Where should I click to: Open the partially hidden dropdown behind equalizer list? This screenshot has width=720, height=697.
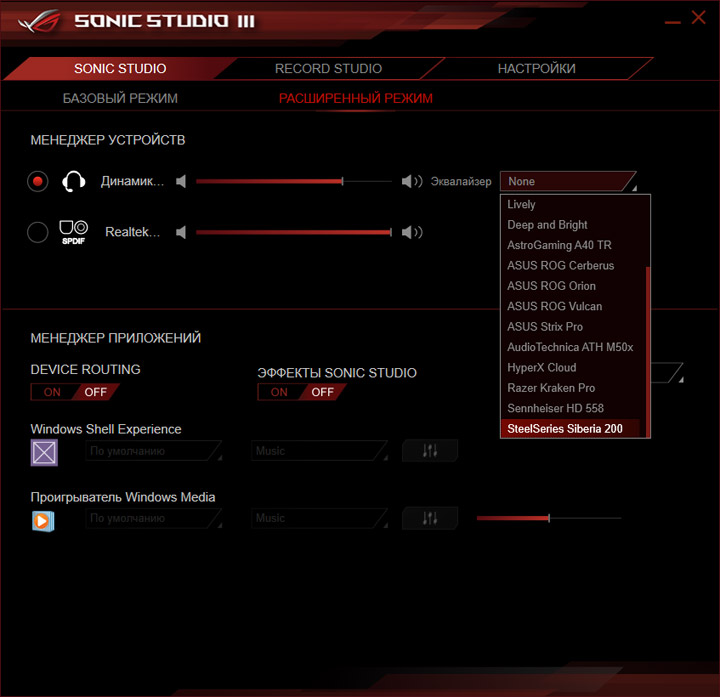[667, 372]
